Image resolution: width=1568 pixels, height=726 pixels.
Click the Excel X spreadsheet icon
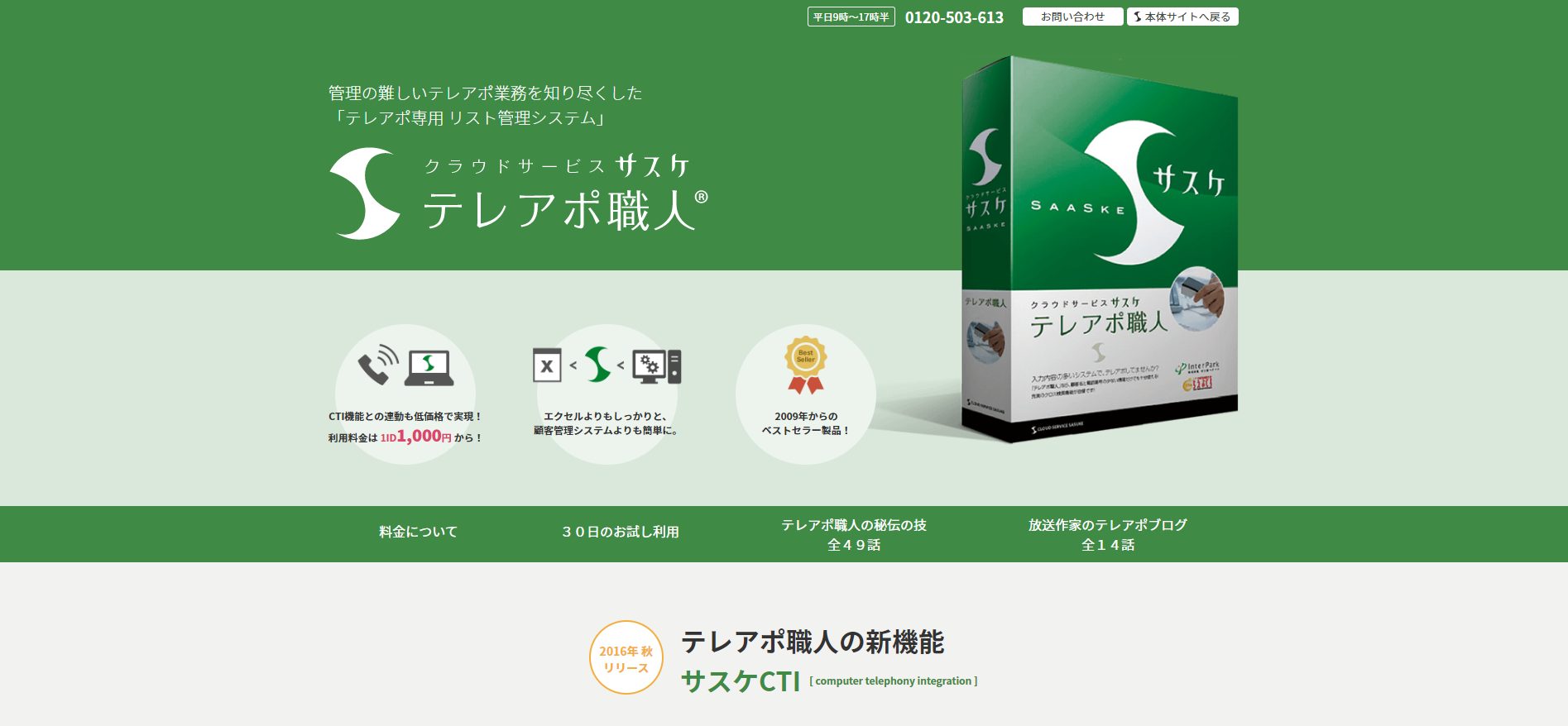click(x=547, y=365)
